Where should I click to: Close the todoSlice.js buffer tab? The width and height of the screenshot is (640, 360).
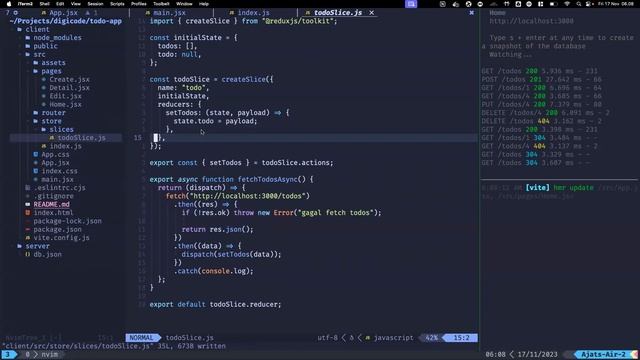pyautogui.click(x=371, y=13)
